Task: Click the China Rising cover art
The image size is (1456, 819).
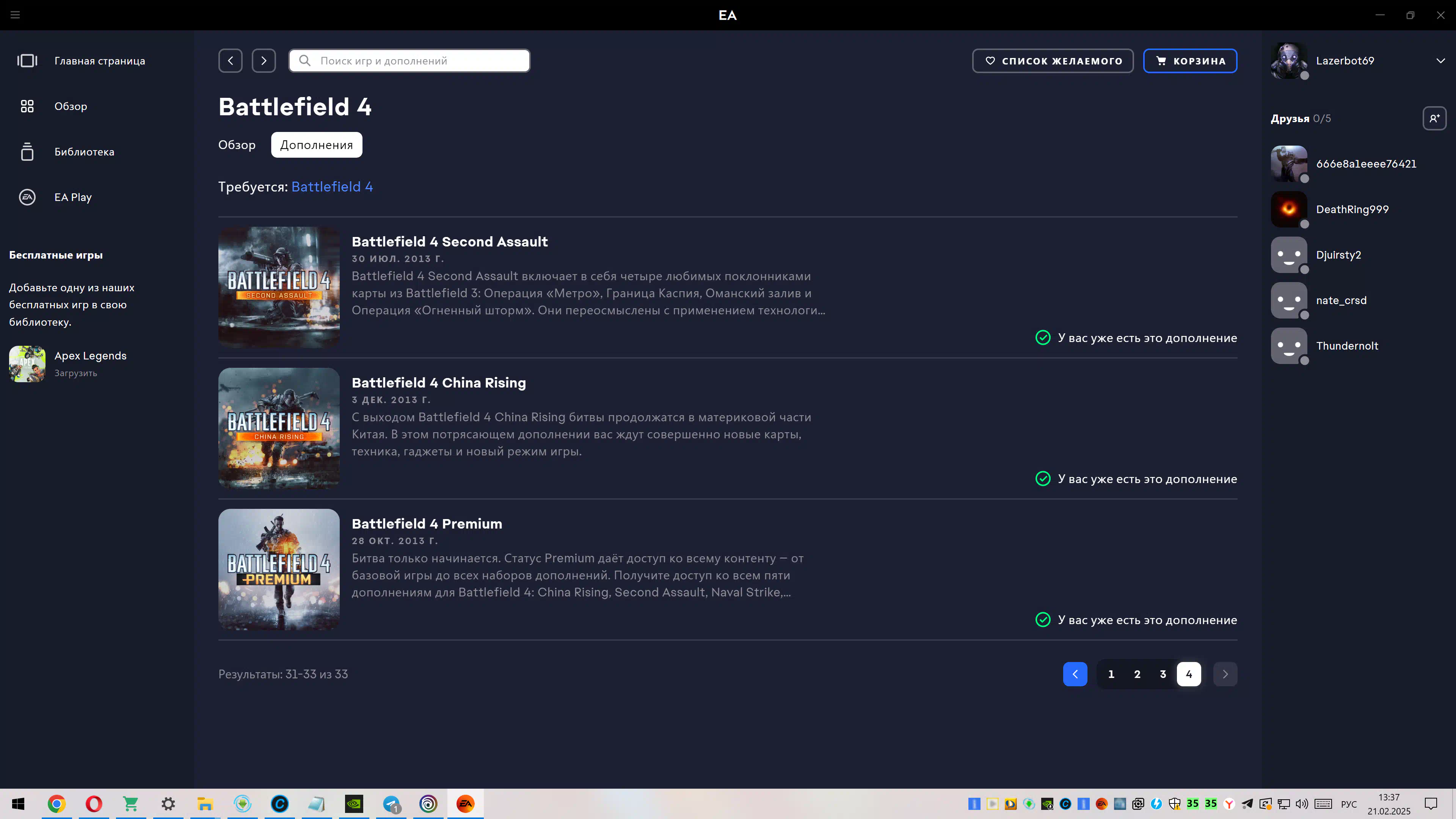Action: point(279,428)
